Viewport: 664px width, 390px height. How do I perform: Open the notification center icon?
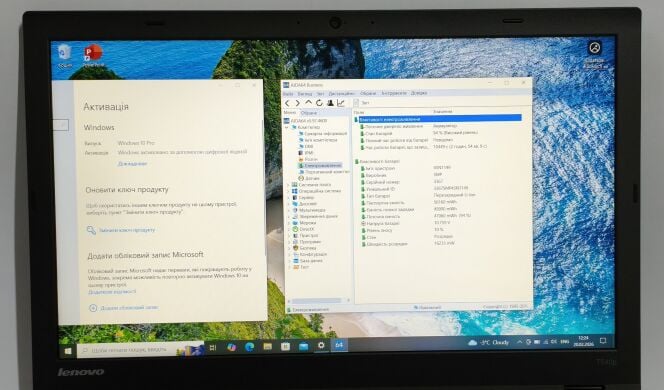click(603, 340)
